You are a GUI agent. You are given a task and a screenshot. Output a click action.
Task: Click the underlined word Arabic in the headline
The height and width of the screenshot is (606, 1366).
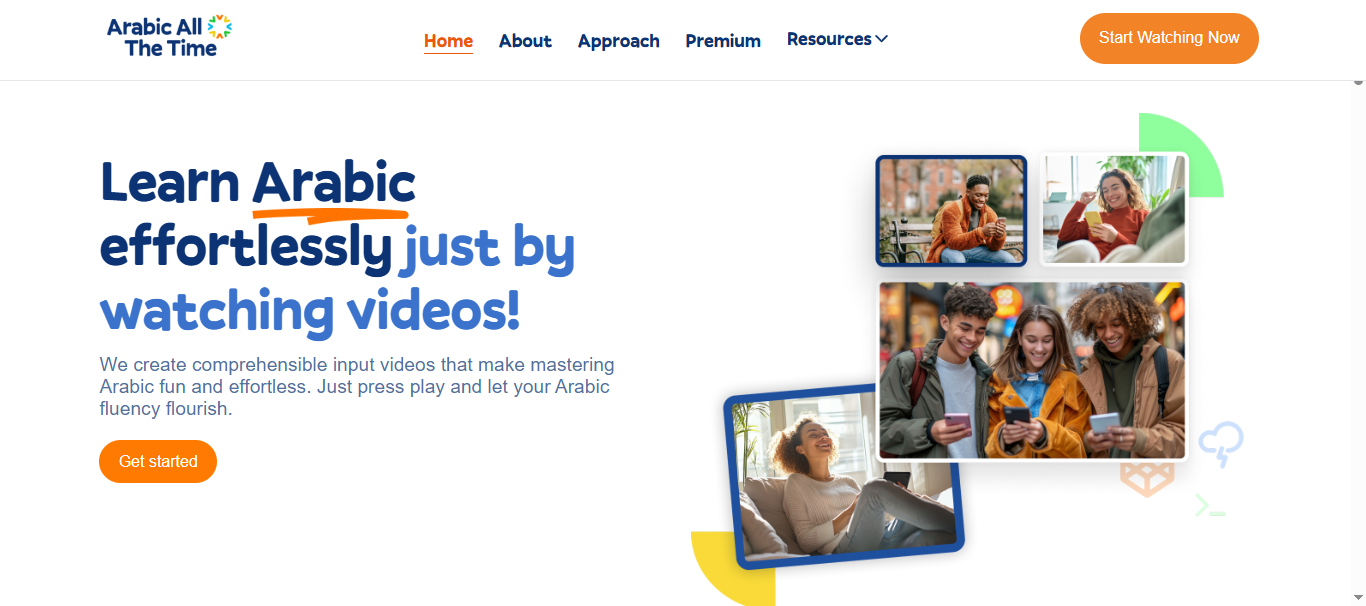(x=333, y=183)
